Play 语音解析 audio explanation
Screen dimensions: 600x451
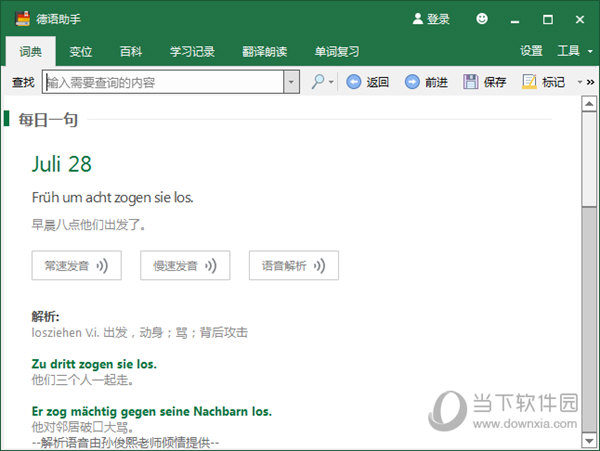click(x=294, y=265)
